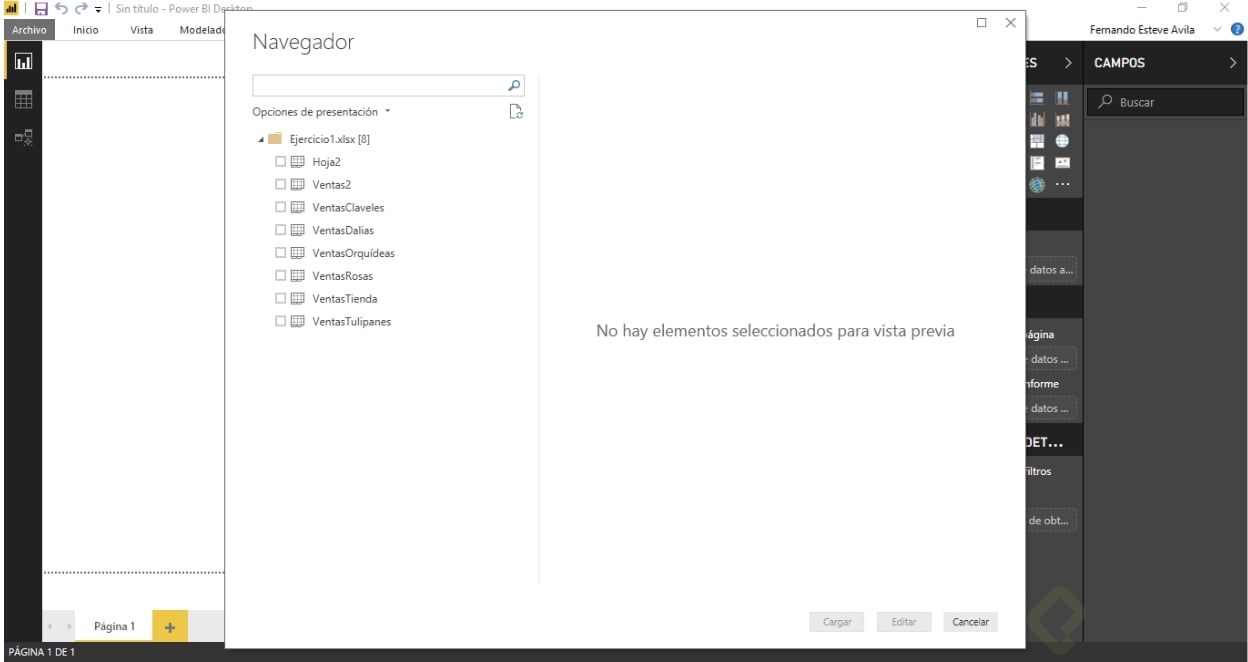Select the Página 1 page tab

click(114, 626)
